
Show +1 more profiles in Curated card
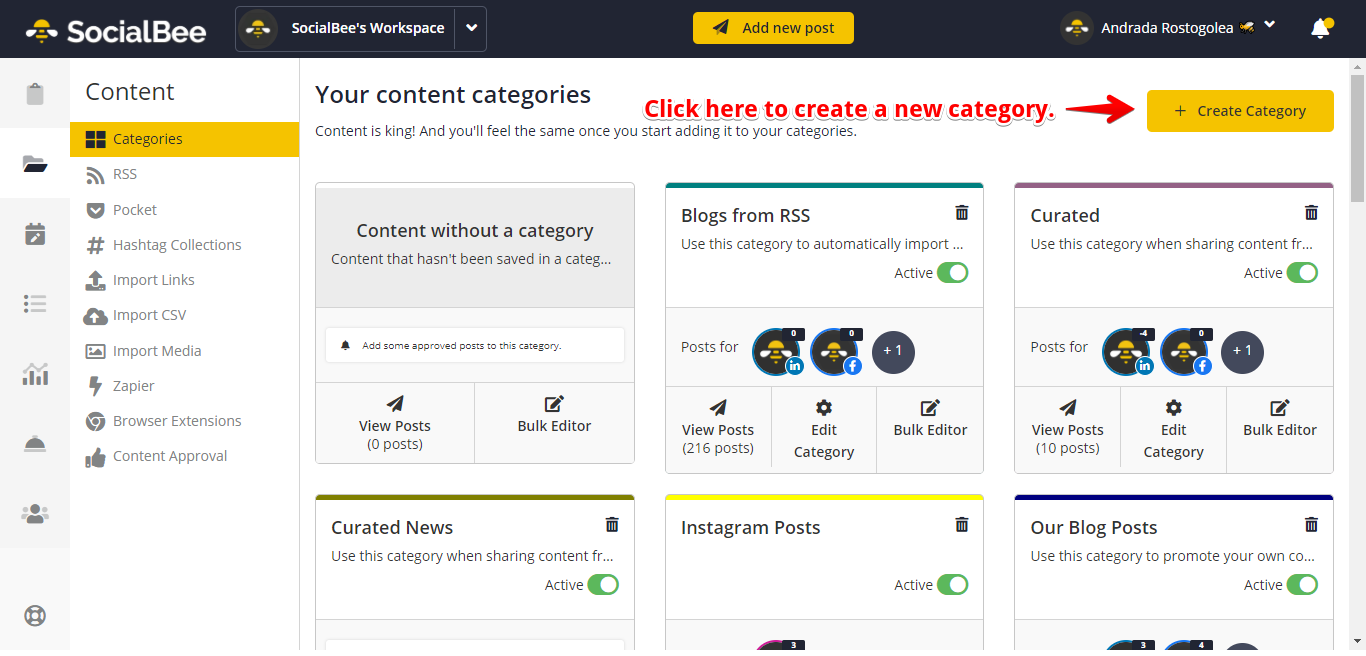[x=1243, y=352]
